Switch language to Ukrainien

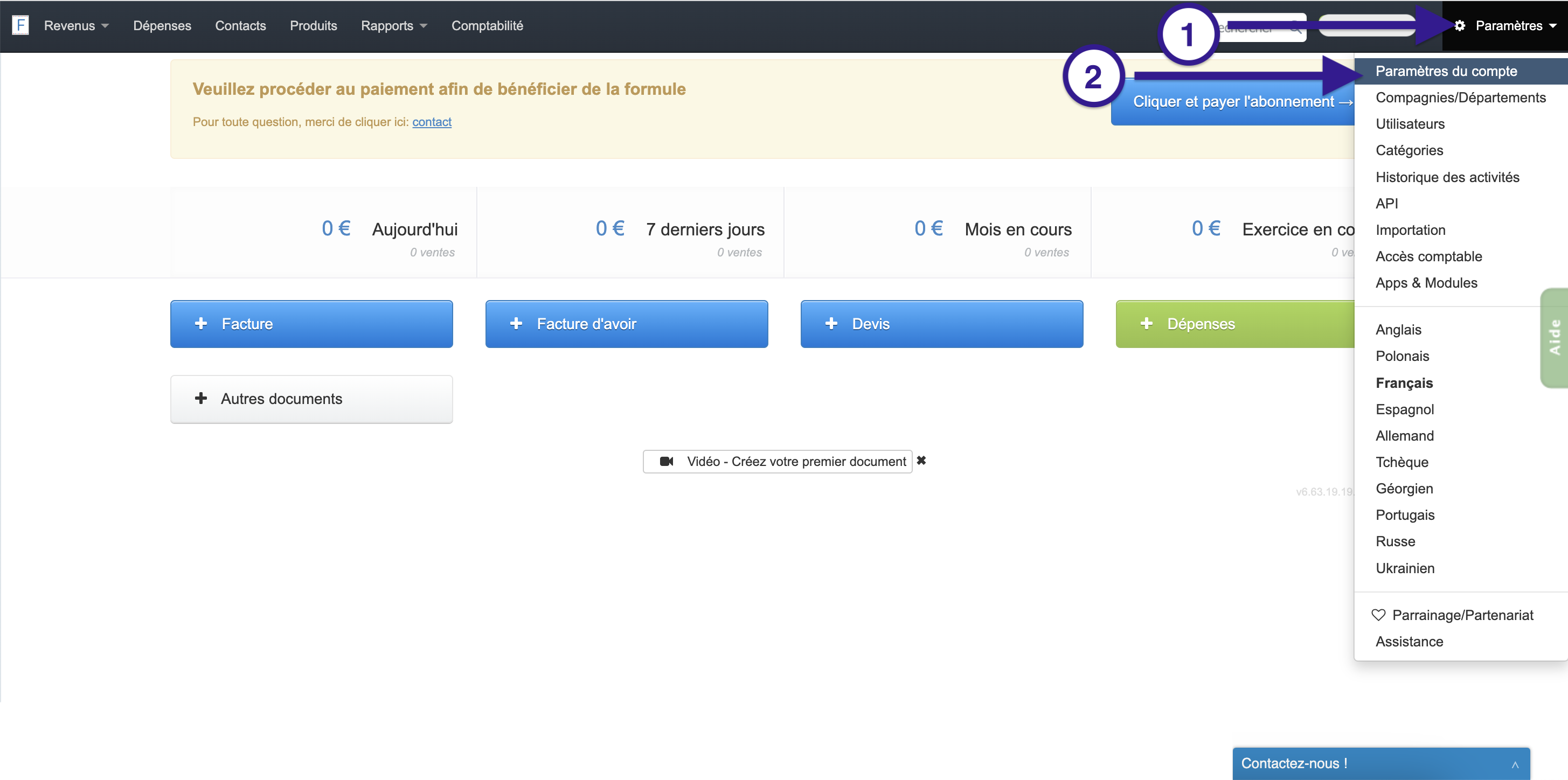click(x=1461, y=568)
